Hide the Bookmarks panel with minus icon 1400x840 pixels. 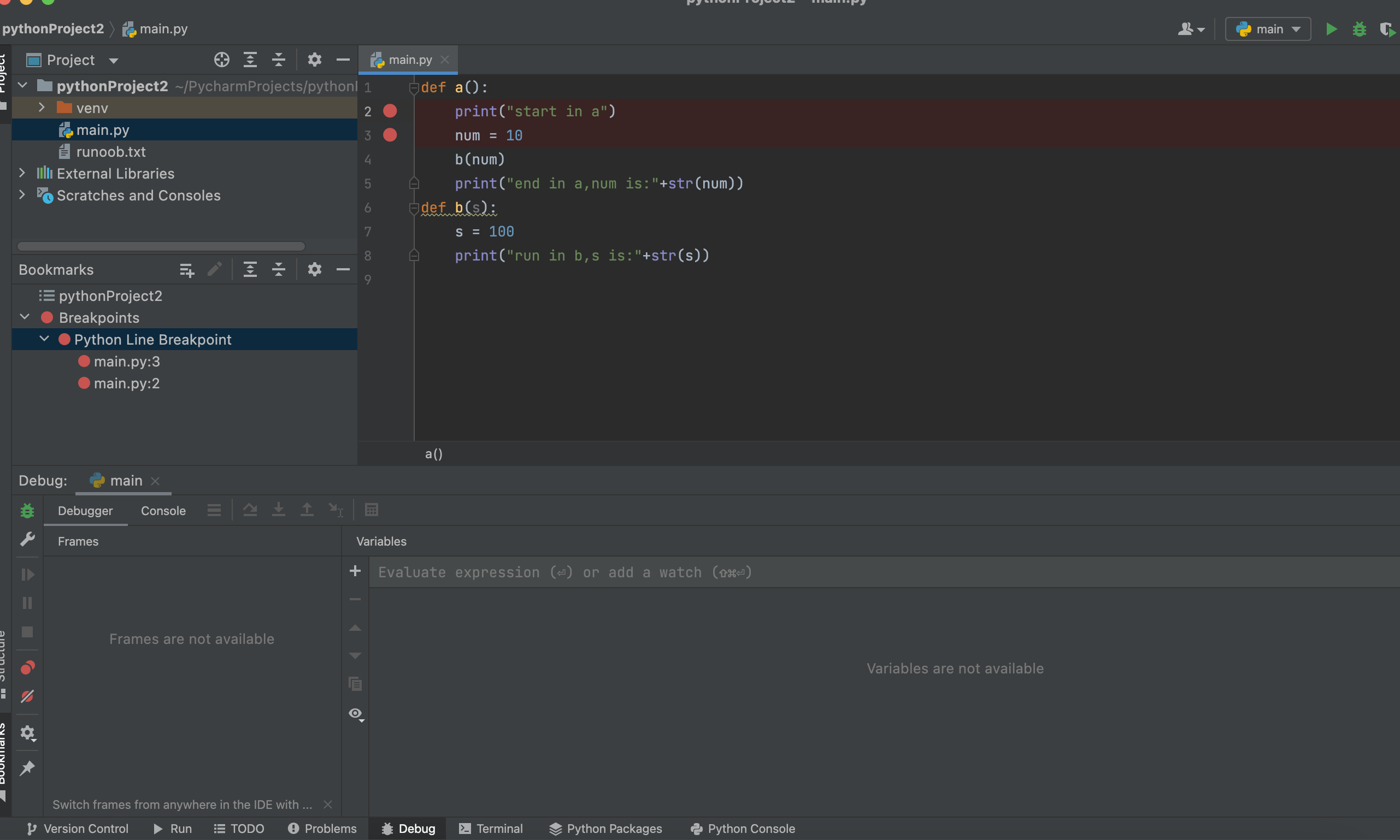343,269
